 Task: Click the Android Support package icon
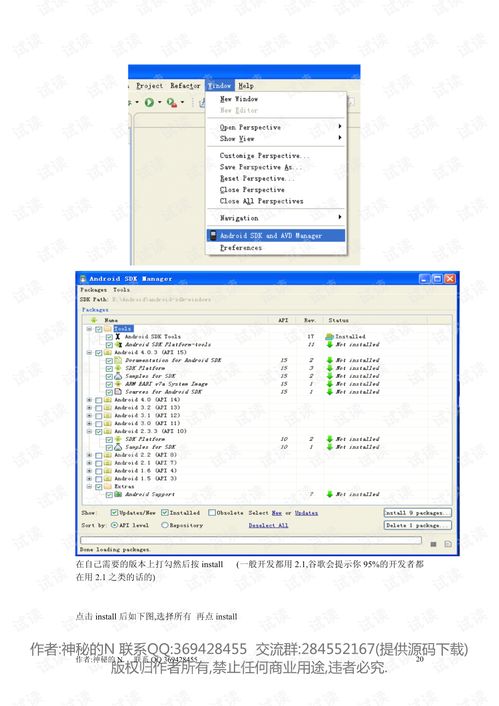(x=118, y=494)
